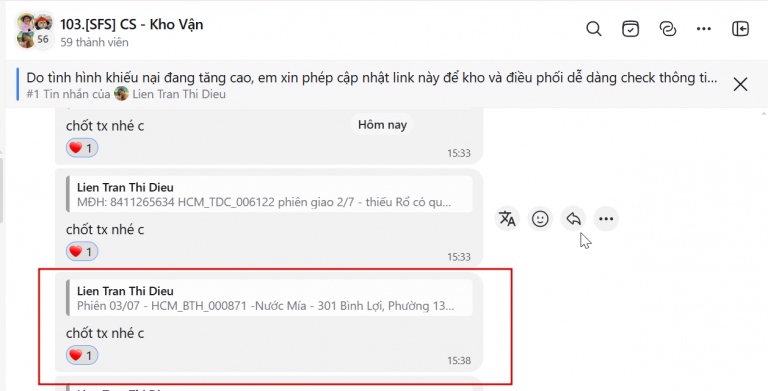Image resolution: width=768 pixels, height=391 pixels.
Task: Click sender name in MĐH 8411265634 quote
Action: (125, 187)
